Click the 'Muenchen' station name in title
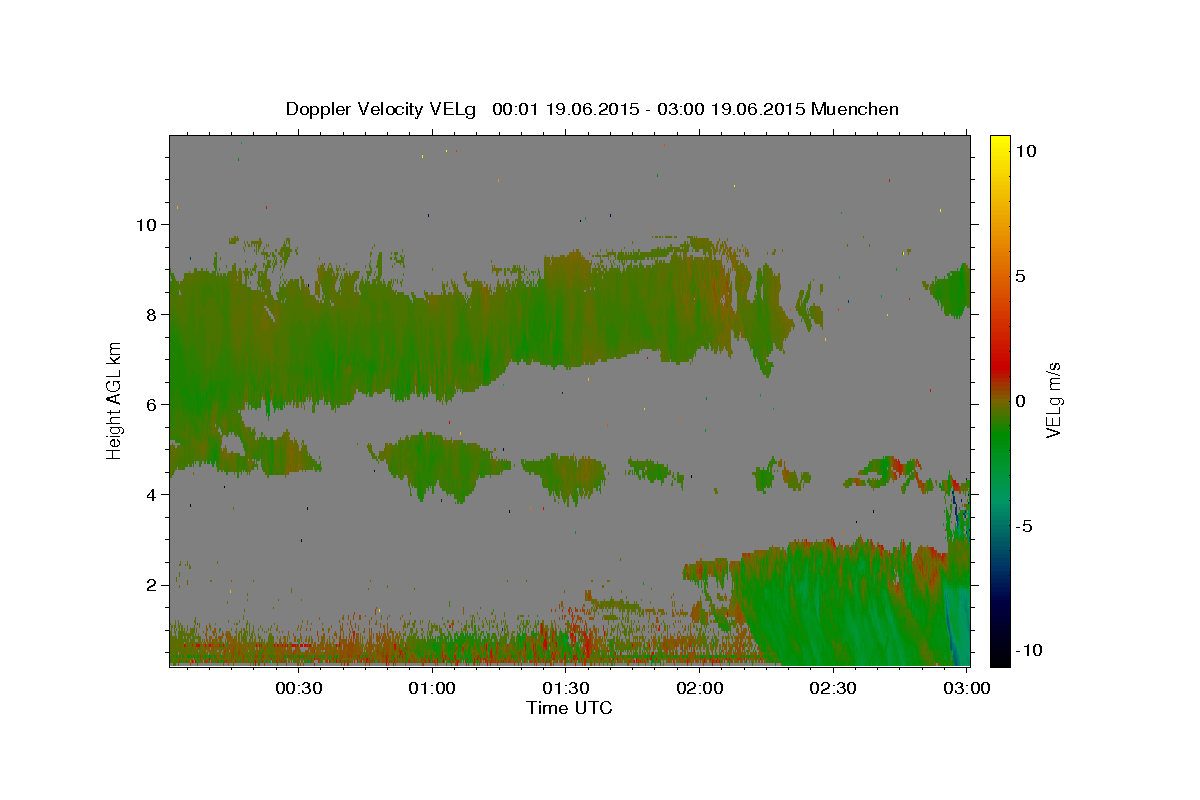Image resolution: width=1200 pixels, height=800 pixels. pos(855,109)
